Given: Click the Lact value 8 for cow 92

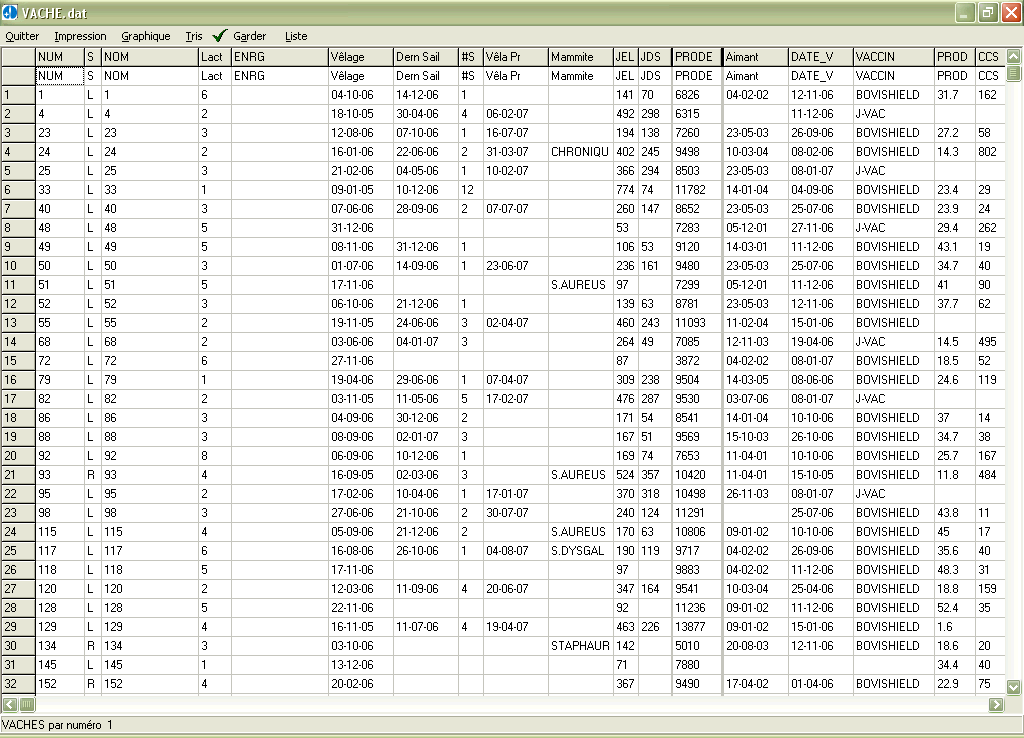Looking at the screenshot, I should click(x=214, y=456).
